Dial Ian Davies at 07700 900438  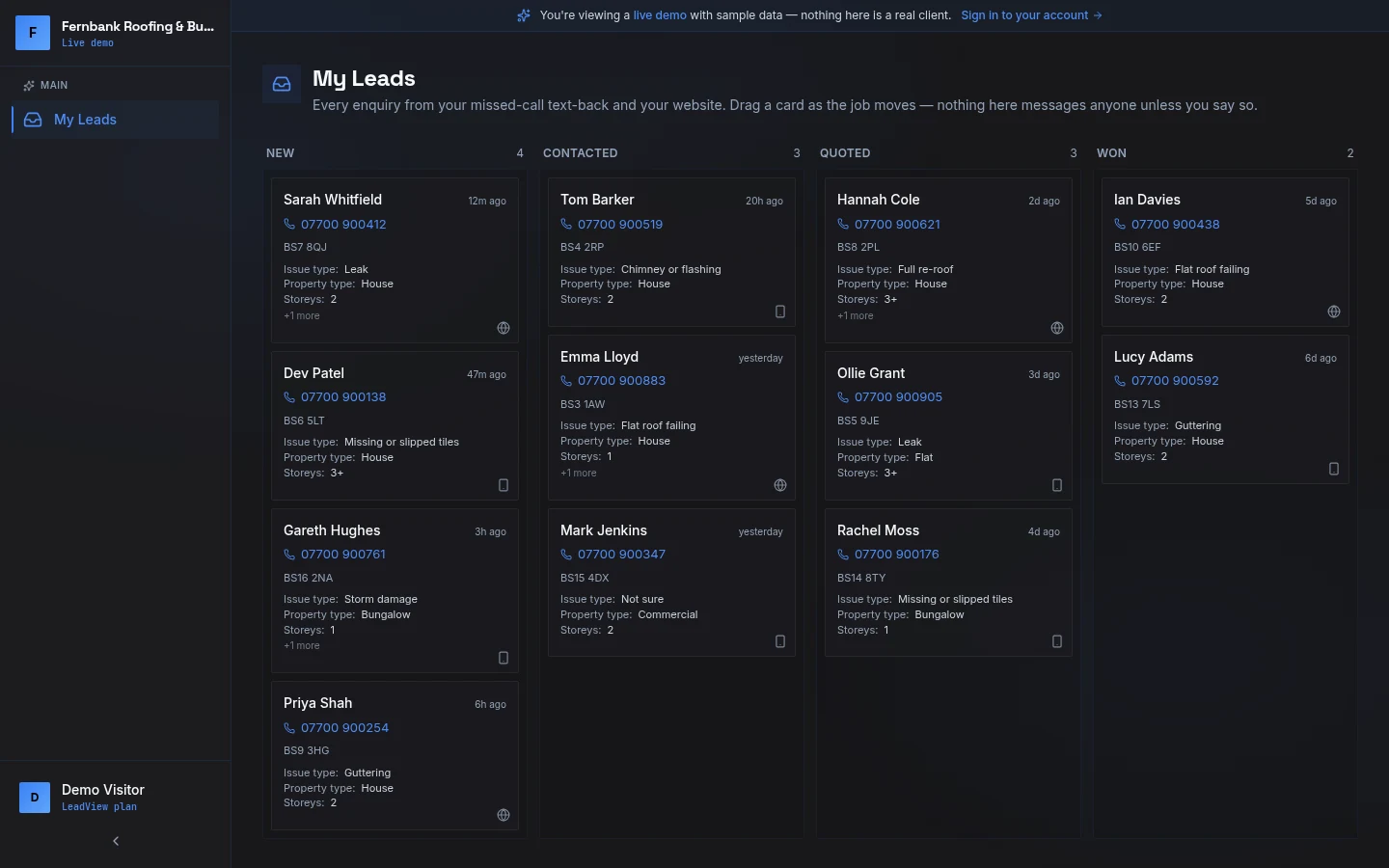(1167, 225)
